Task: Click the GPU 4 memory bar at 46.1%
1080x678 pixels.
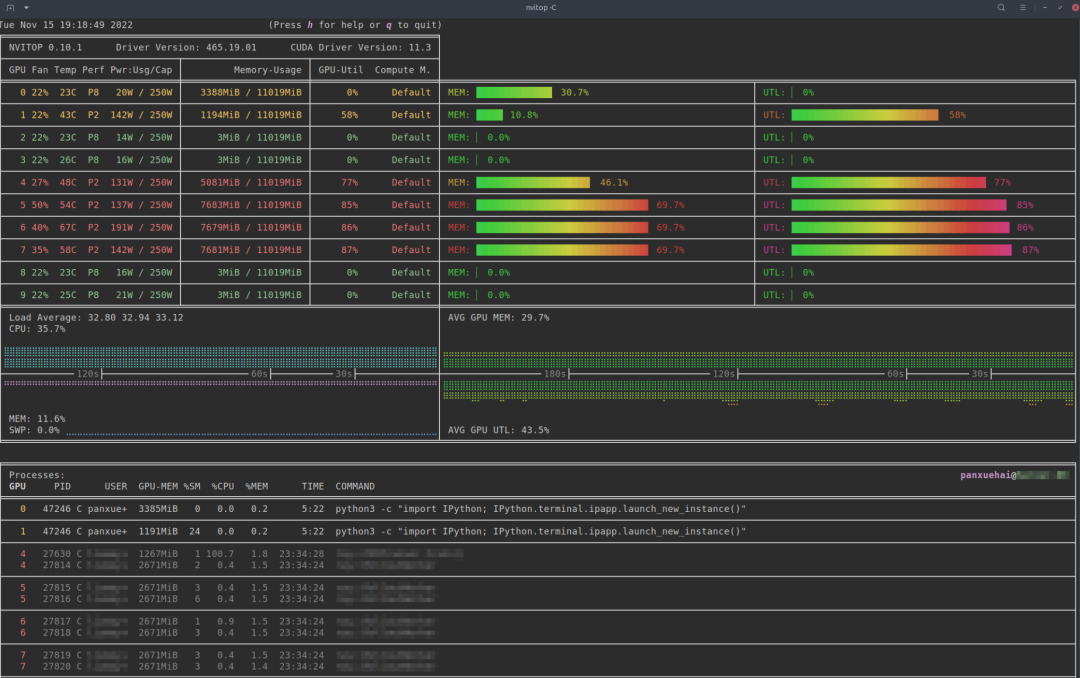Action: (x=533, y=183)
